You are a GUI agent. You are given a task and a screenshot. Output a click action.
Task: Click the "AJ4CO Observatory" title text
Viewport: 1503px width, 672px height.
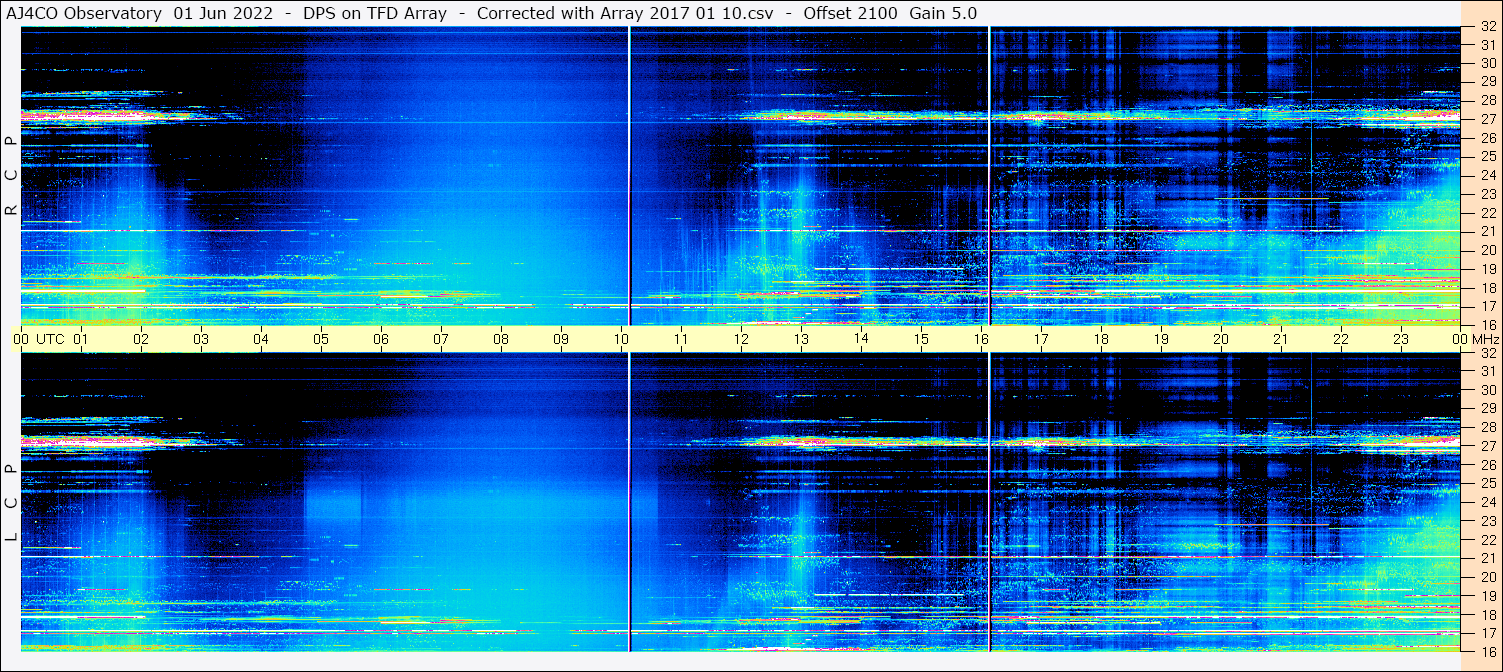point(84,13)
